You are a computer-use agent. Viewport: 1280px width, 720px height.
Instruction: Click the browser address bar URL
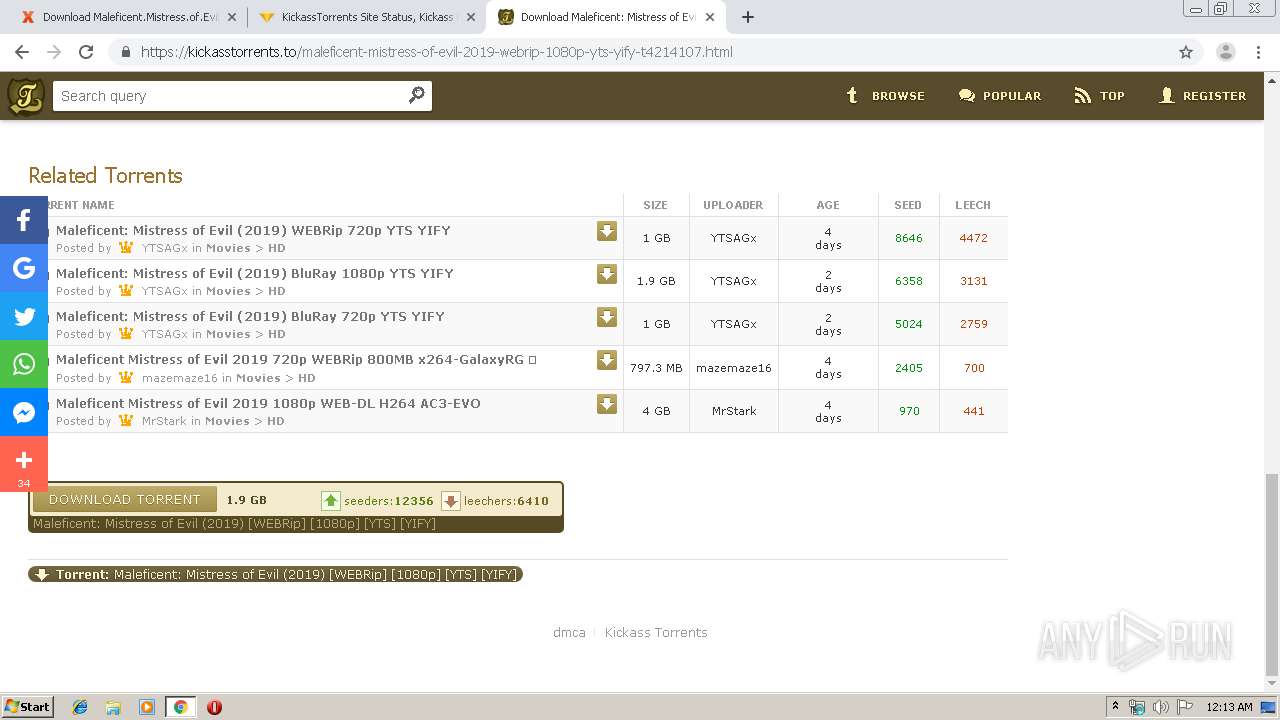(437, 52)
